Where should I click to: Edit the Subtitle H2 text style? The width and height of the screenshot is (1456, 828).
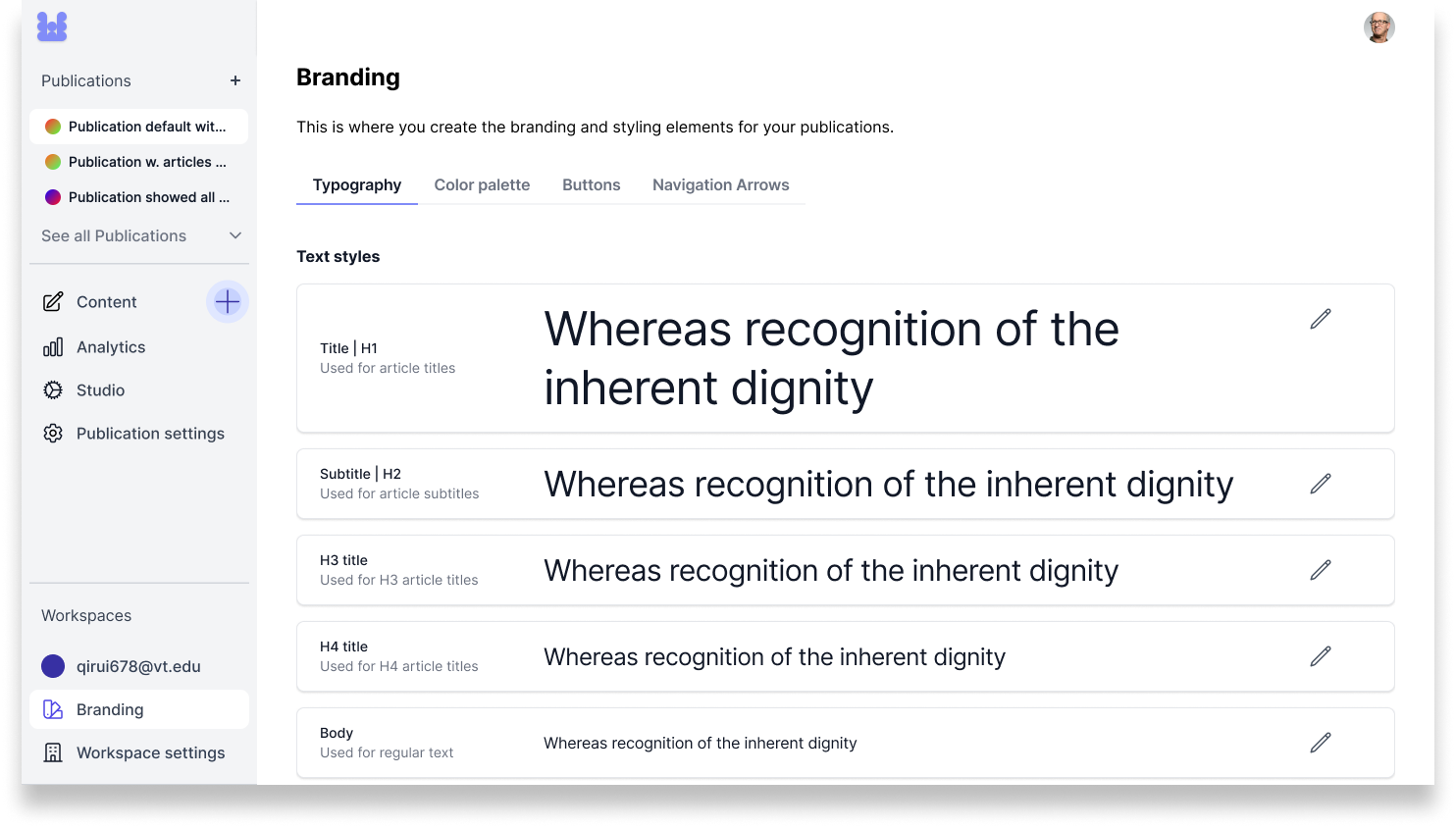click(x=1321, y=484)
